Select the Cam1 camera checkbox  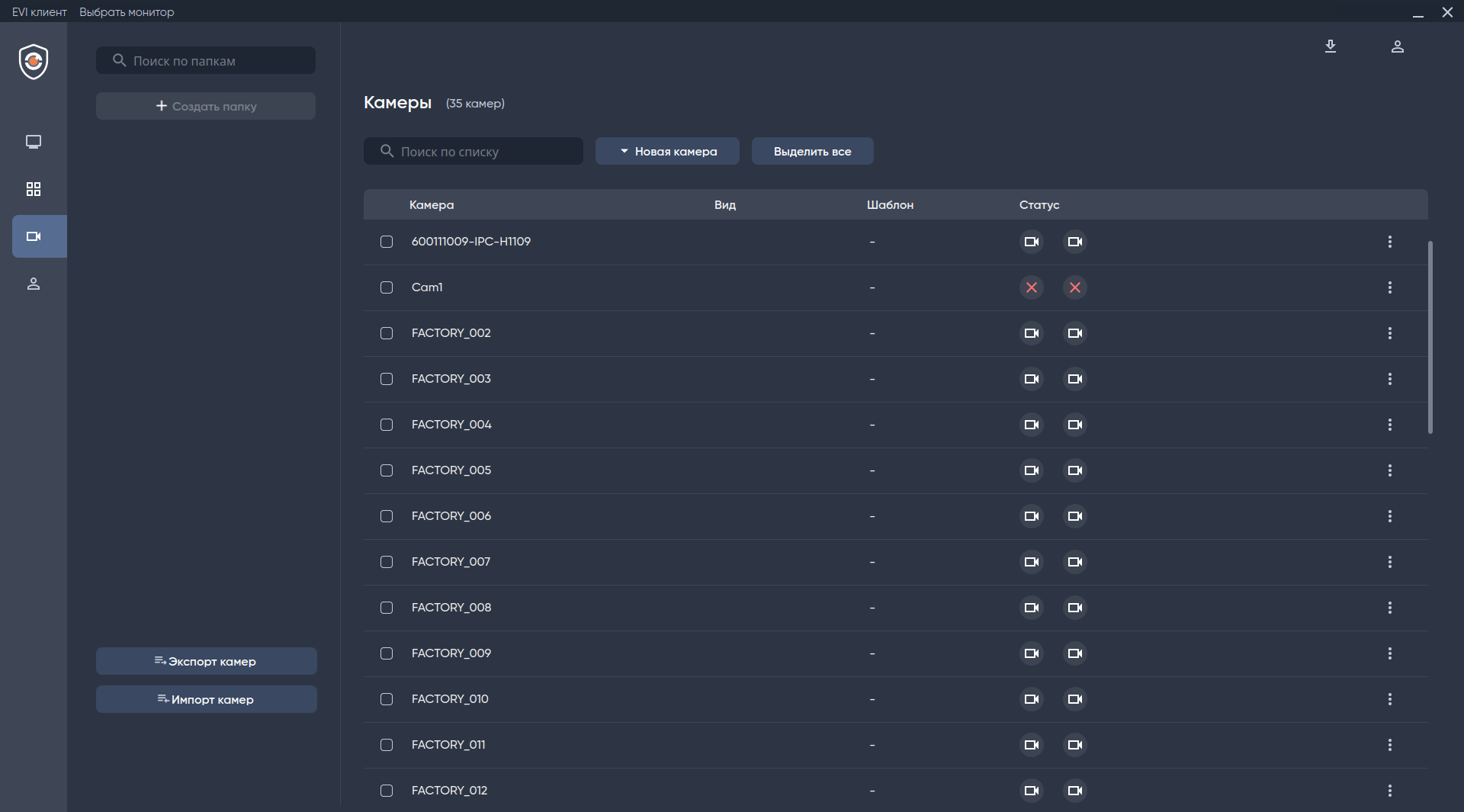387,287
